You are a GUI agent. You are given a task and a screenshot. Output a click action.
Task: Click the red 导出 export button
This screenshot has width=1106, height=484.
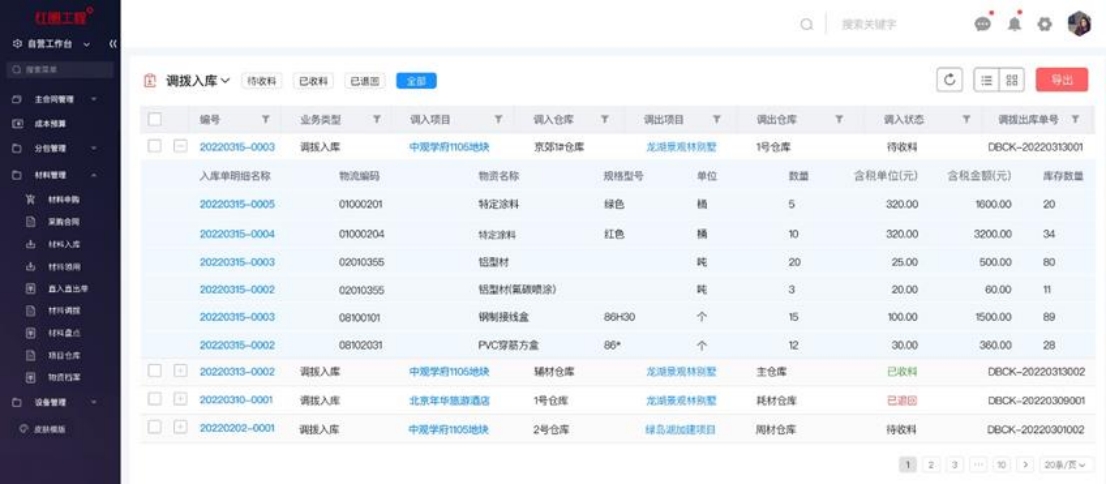(1061, 81)
